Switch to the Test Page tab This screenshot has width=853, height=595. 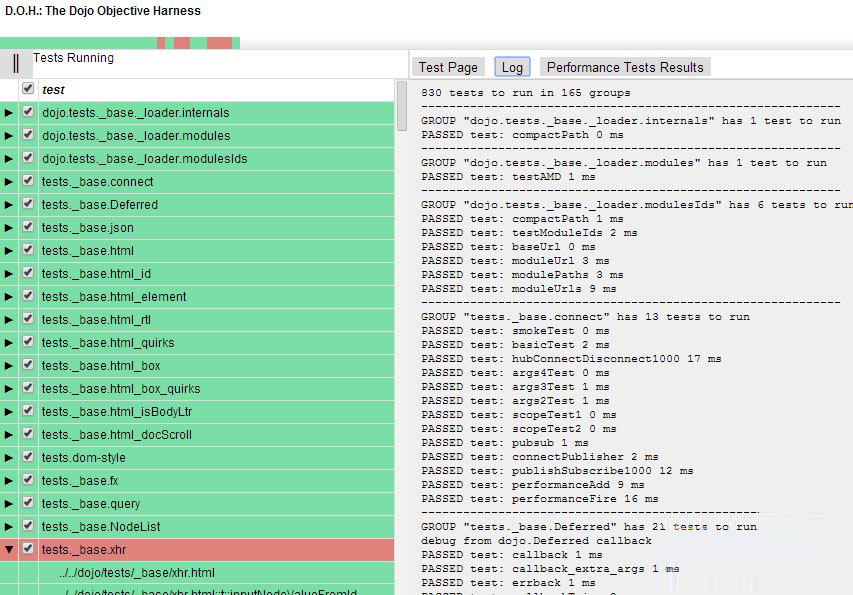click(x=448, y=67)
